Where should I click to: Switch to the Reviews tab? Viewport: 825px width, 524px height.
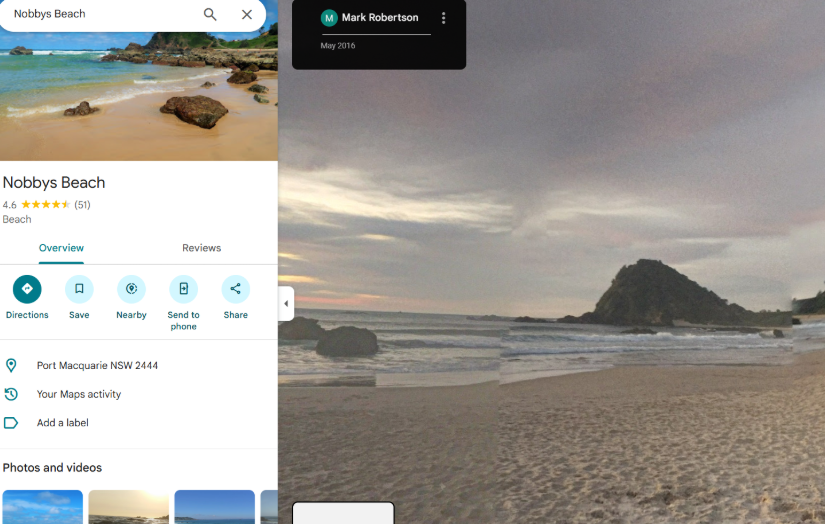coord(202,248)
